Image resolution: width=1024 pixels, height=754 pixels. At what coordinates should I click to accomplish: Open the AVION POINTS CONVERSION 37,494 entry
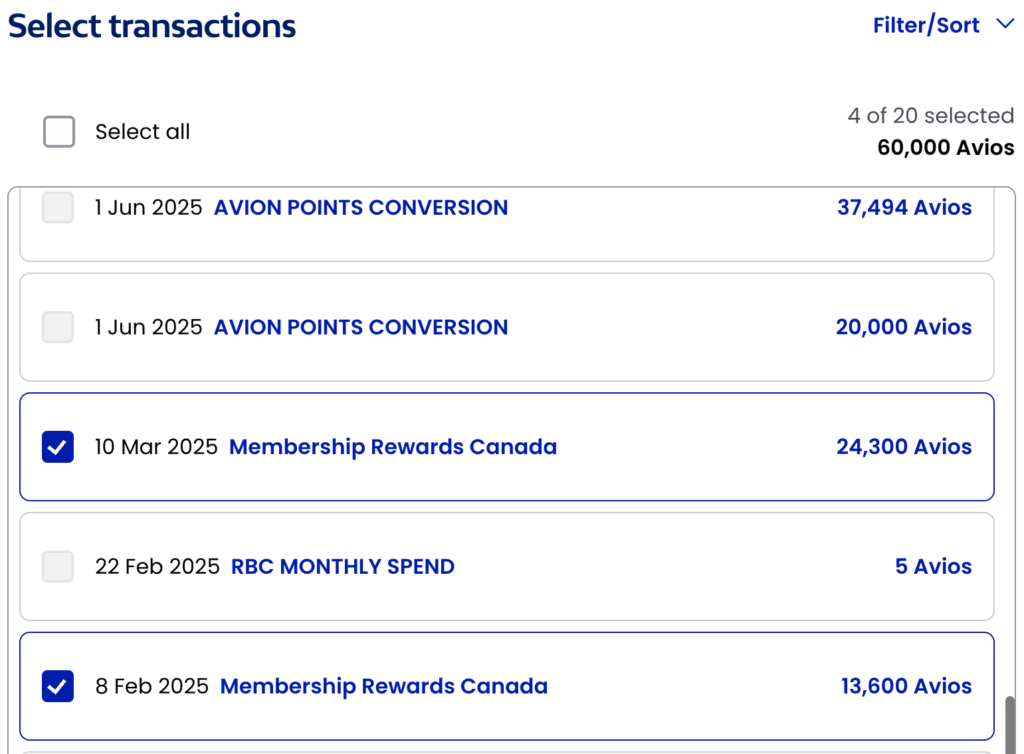coord(361,208)
